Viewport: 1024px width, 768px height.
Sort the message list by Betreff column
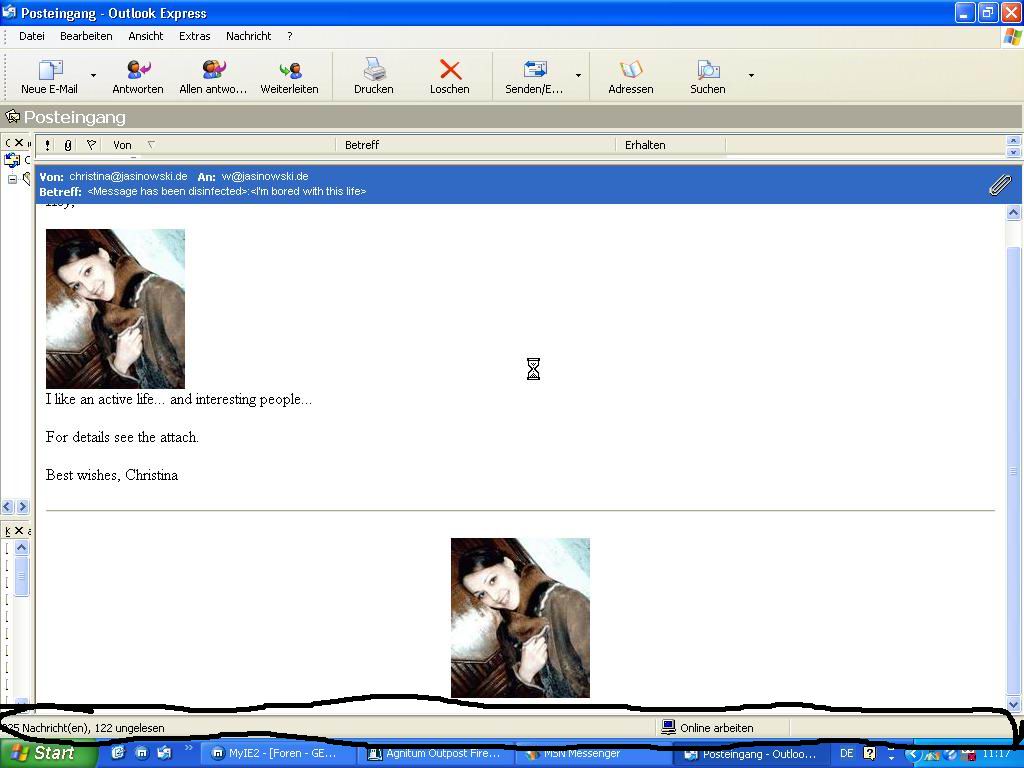coord(475,145)
